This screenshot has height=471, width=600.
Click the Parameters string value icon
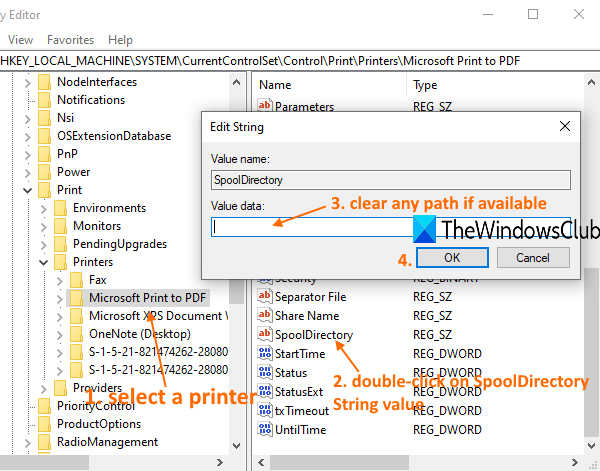point(265,105)
